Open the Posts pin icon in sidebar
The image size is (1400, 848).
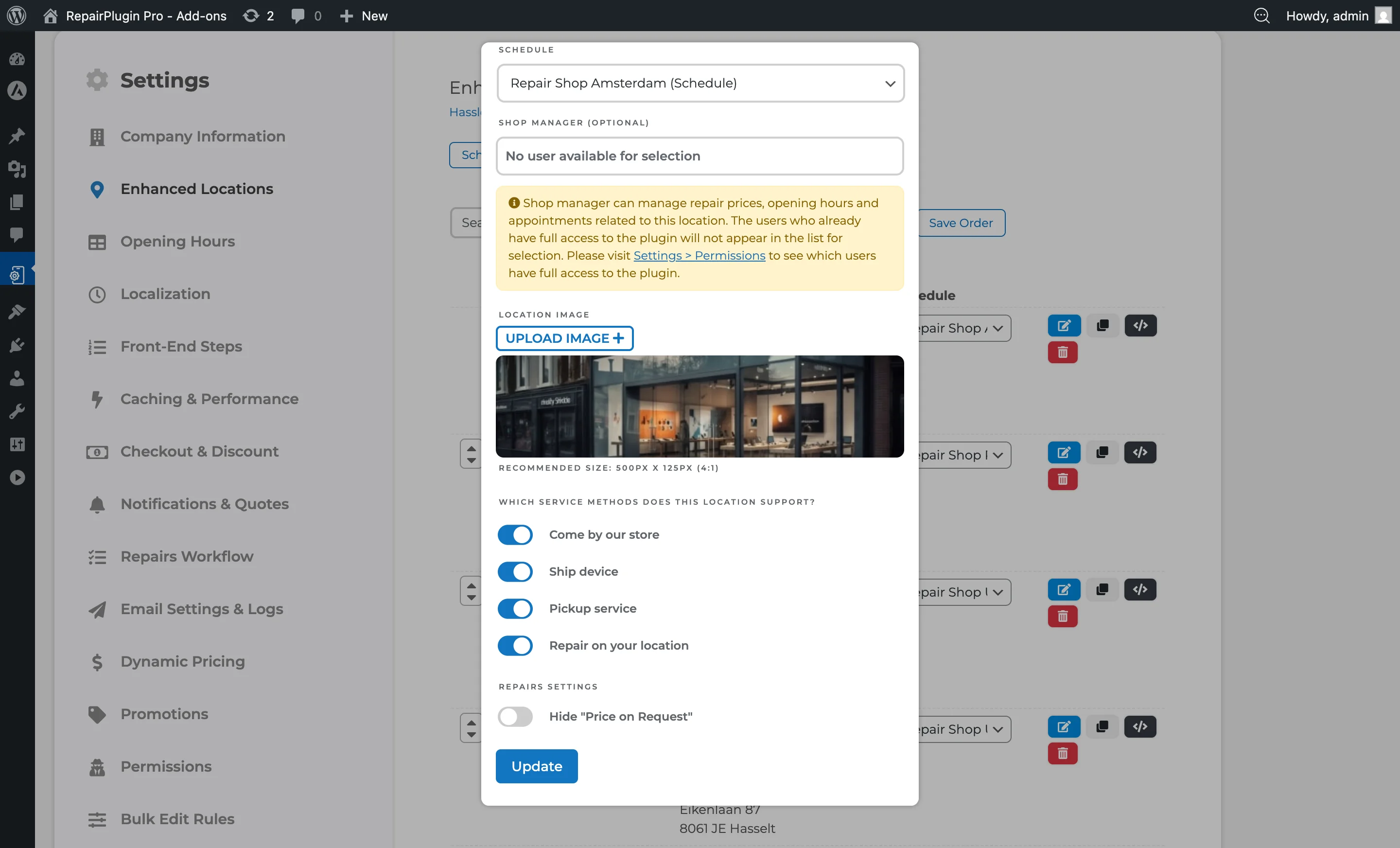tap(17, 136)
